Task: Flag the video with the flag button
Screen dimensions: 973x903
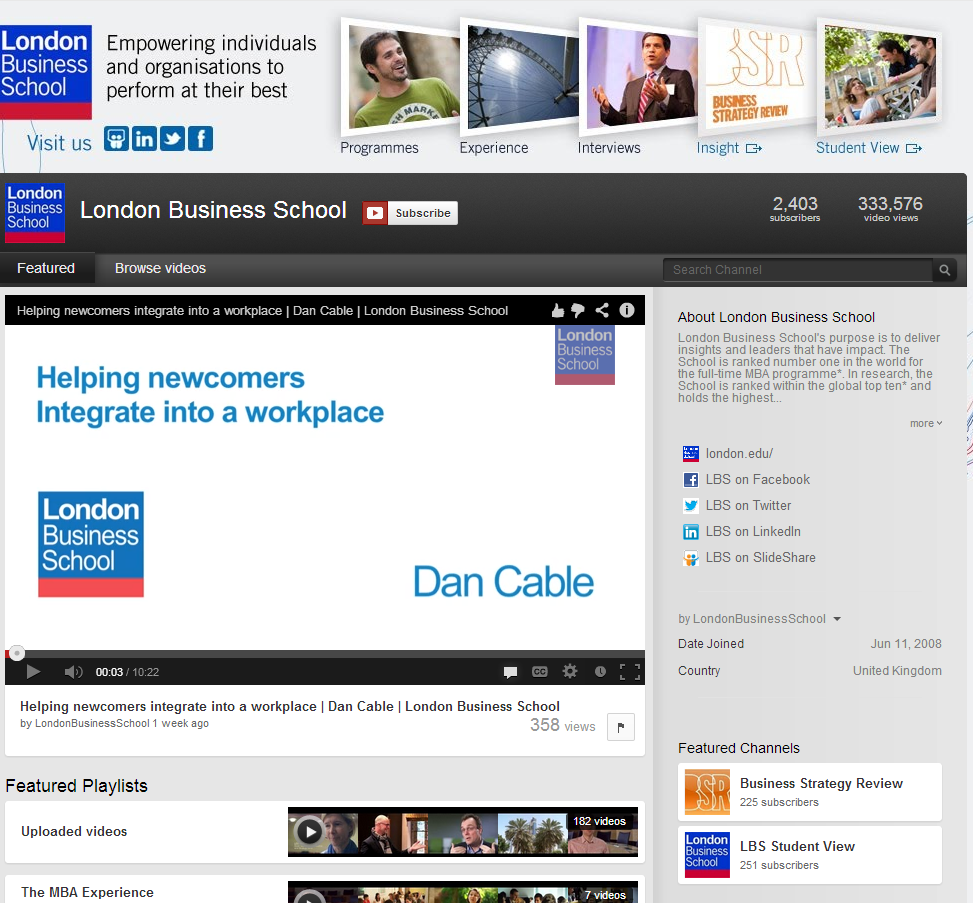Action: [x=621, y=727]
